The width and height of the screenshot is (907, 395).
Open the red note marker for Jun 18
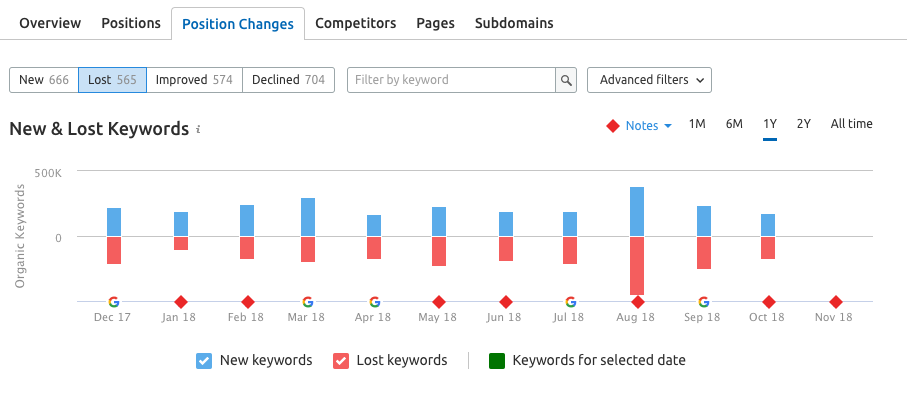[506, 302]
